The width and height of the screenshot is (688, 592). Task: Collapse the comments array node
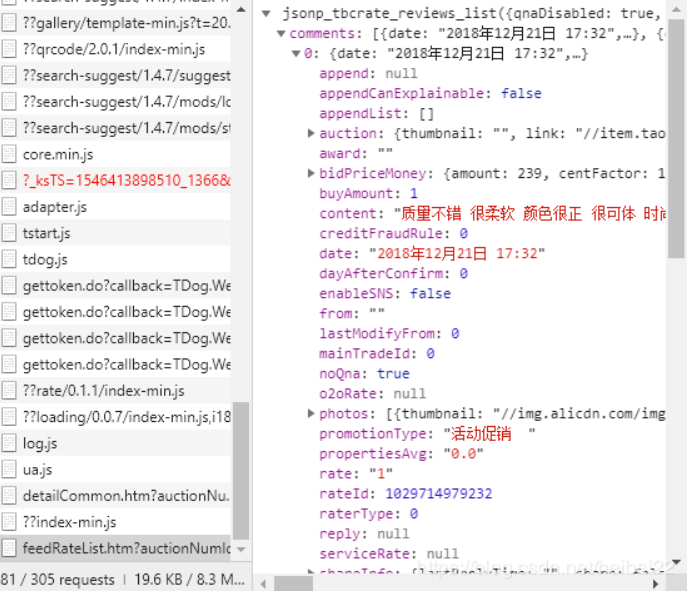281,34
